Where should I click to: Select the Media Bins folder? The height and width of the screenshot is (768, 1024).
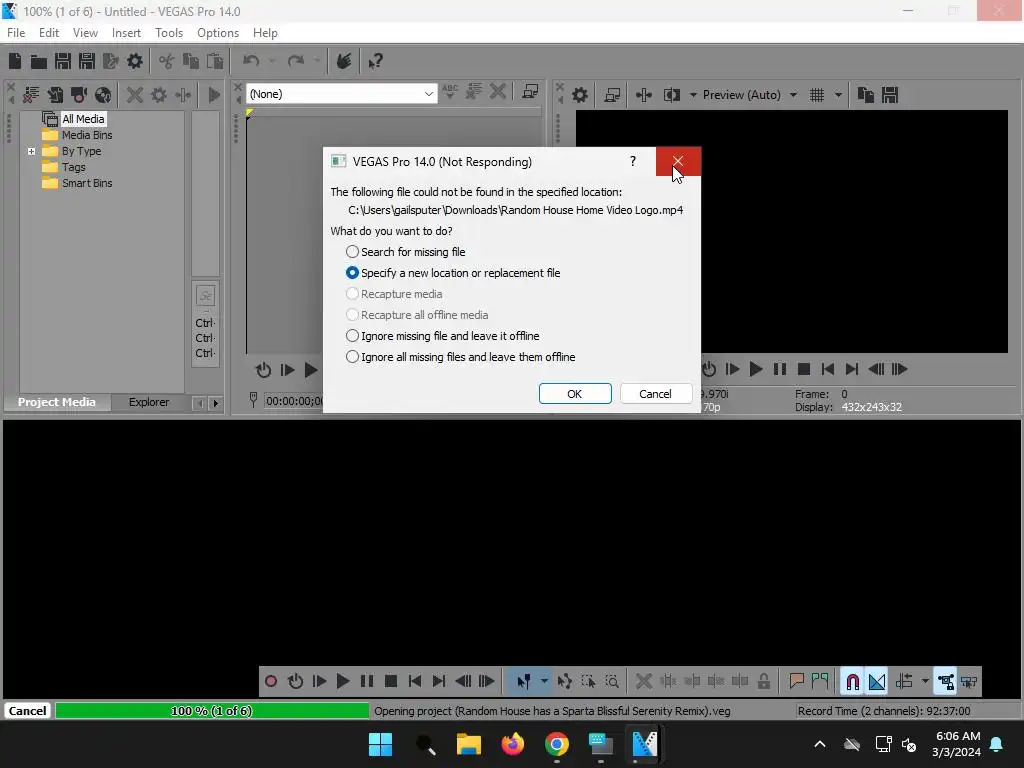(x=87, y=135)
